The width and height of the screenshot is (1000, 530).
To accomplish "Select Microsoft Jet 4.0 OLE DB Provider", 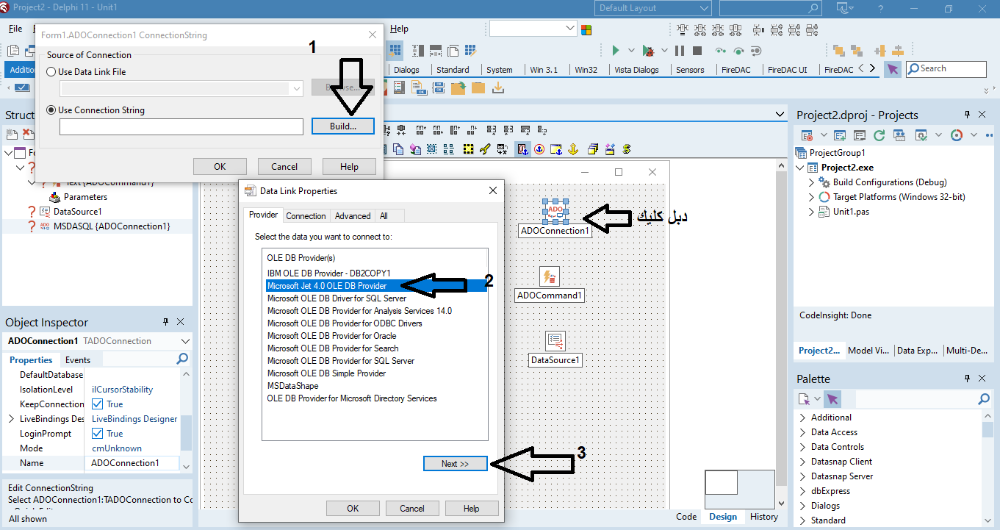I will click(x=377, y=286).
